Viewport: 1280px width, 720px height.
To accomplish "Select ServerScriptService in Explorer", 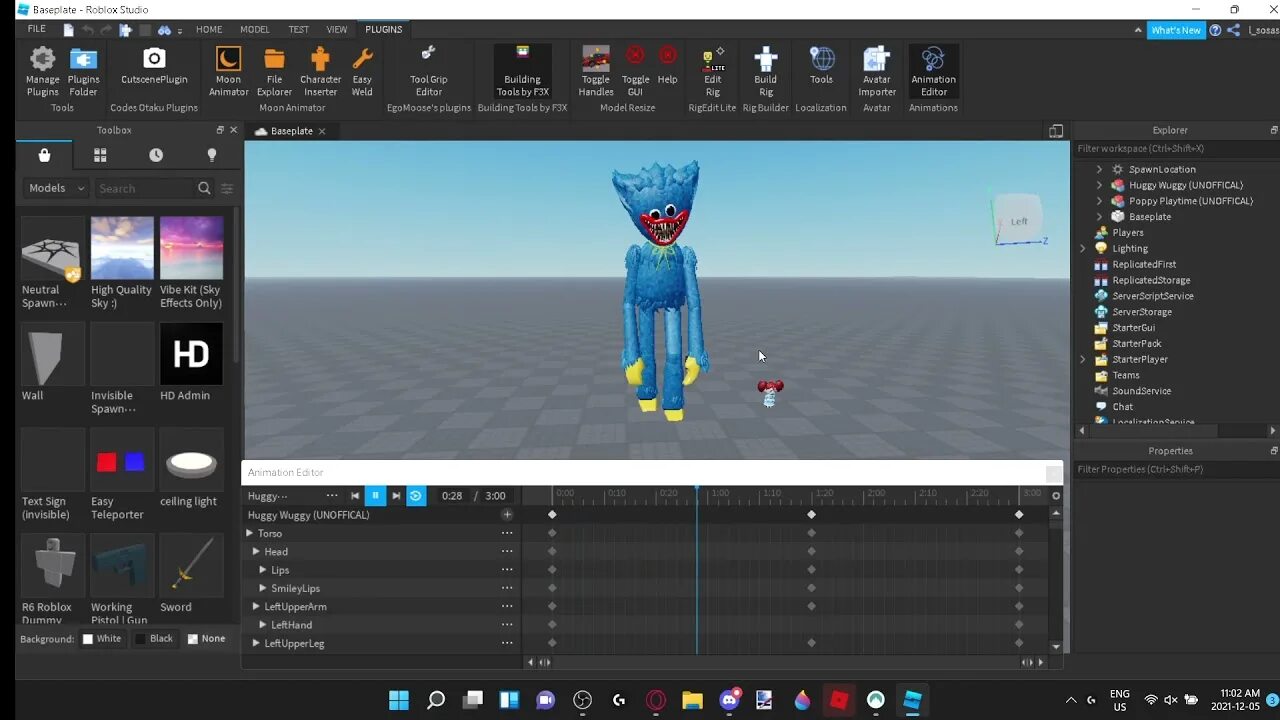I will [x=1152, y=296].
